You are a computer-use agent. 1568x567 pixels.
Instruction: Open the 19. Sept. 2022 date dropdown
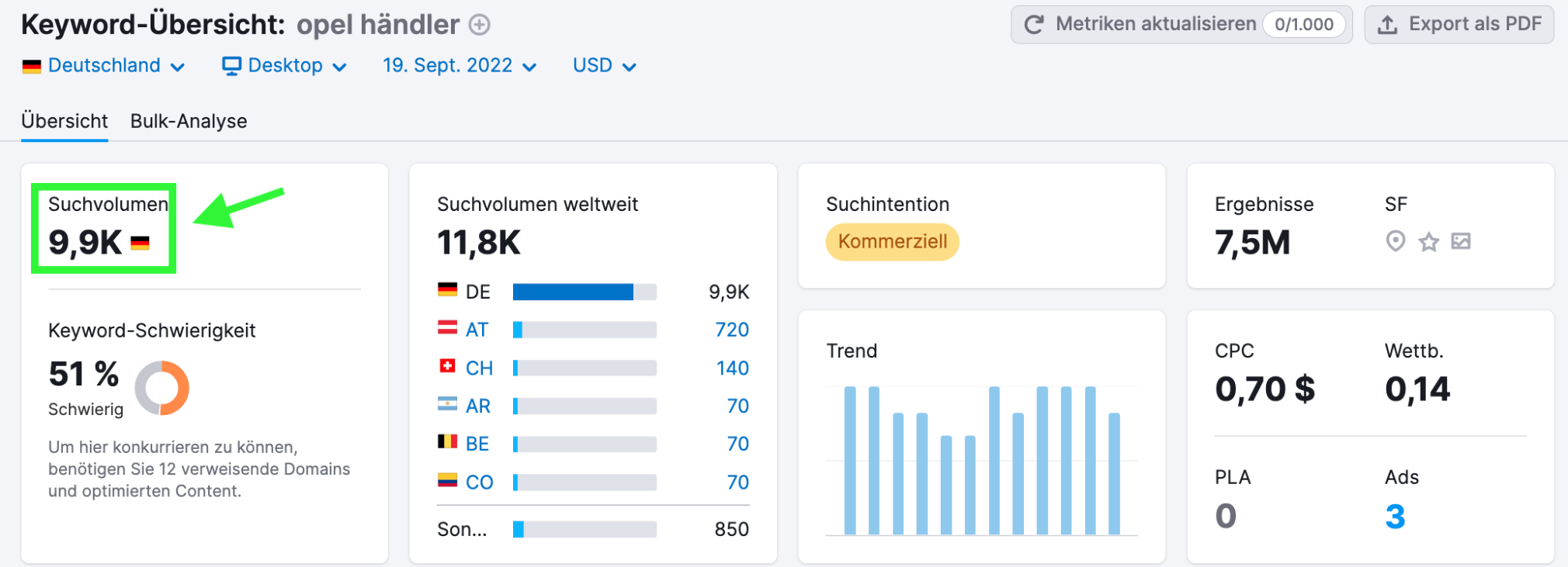tap(460, 66)
